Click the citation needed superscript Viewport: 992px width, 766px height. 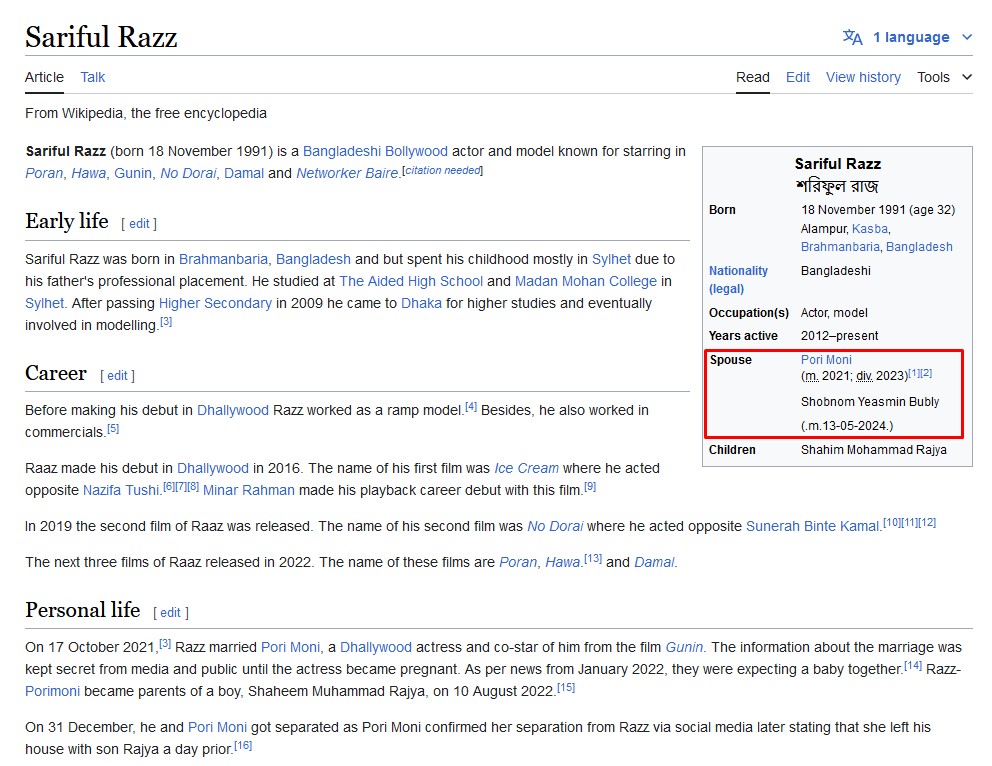[x=442, y=171]
